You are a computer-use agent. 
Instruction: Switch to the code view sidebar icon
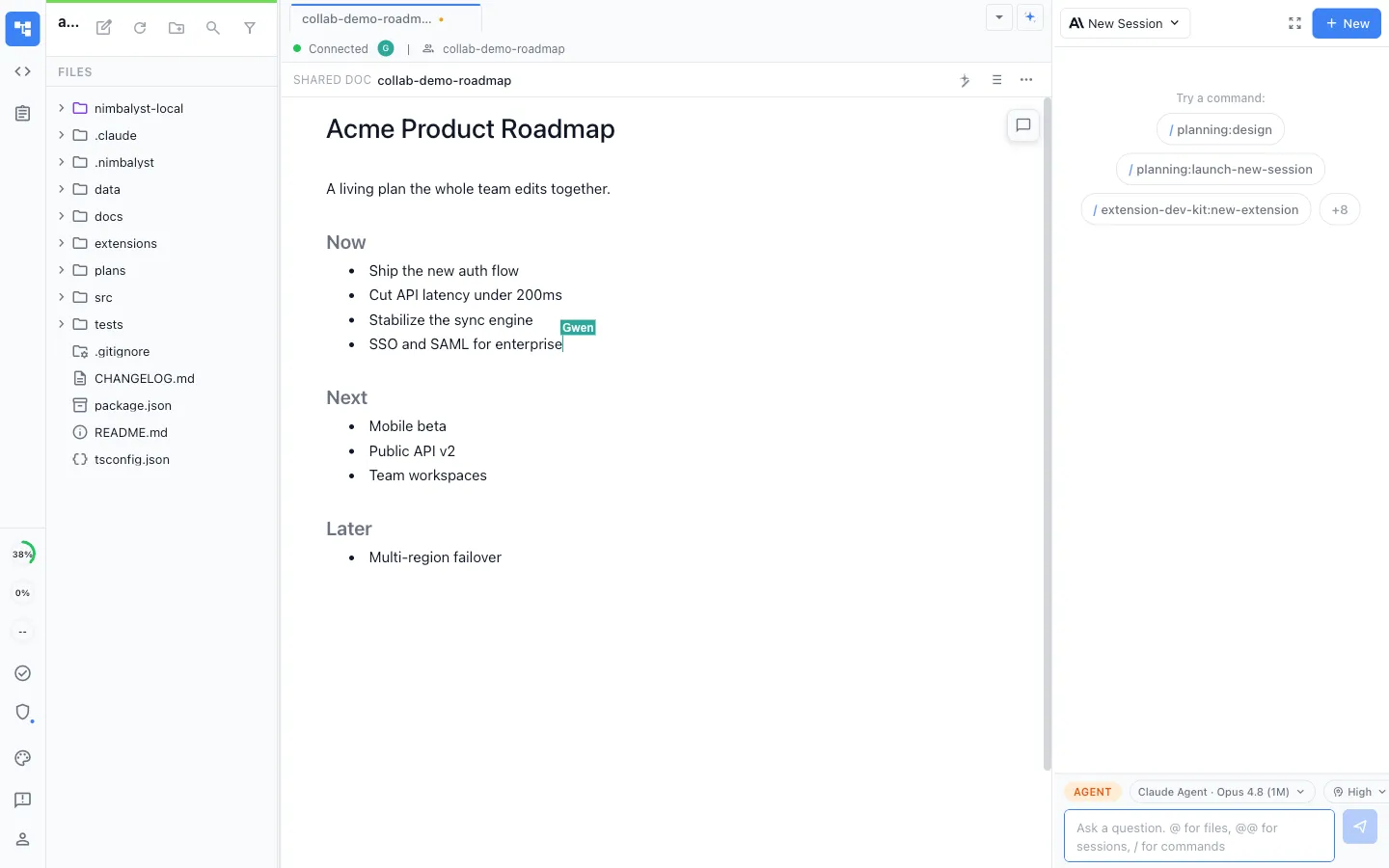point(22,71)
